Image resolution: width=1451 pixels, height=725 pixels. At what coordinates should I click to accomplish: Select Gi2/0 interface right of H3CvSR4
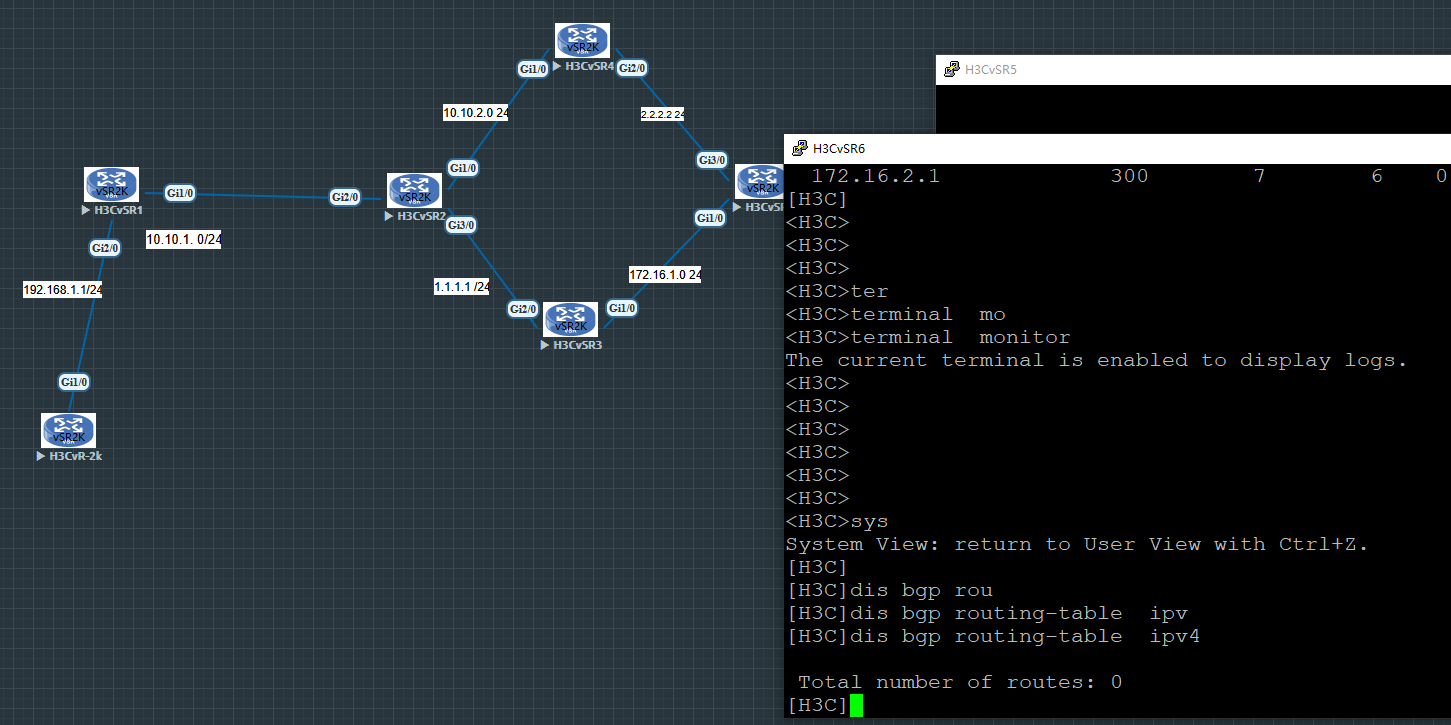click(632, 68)
